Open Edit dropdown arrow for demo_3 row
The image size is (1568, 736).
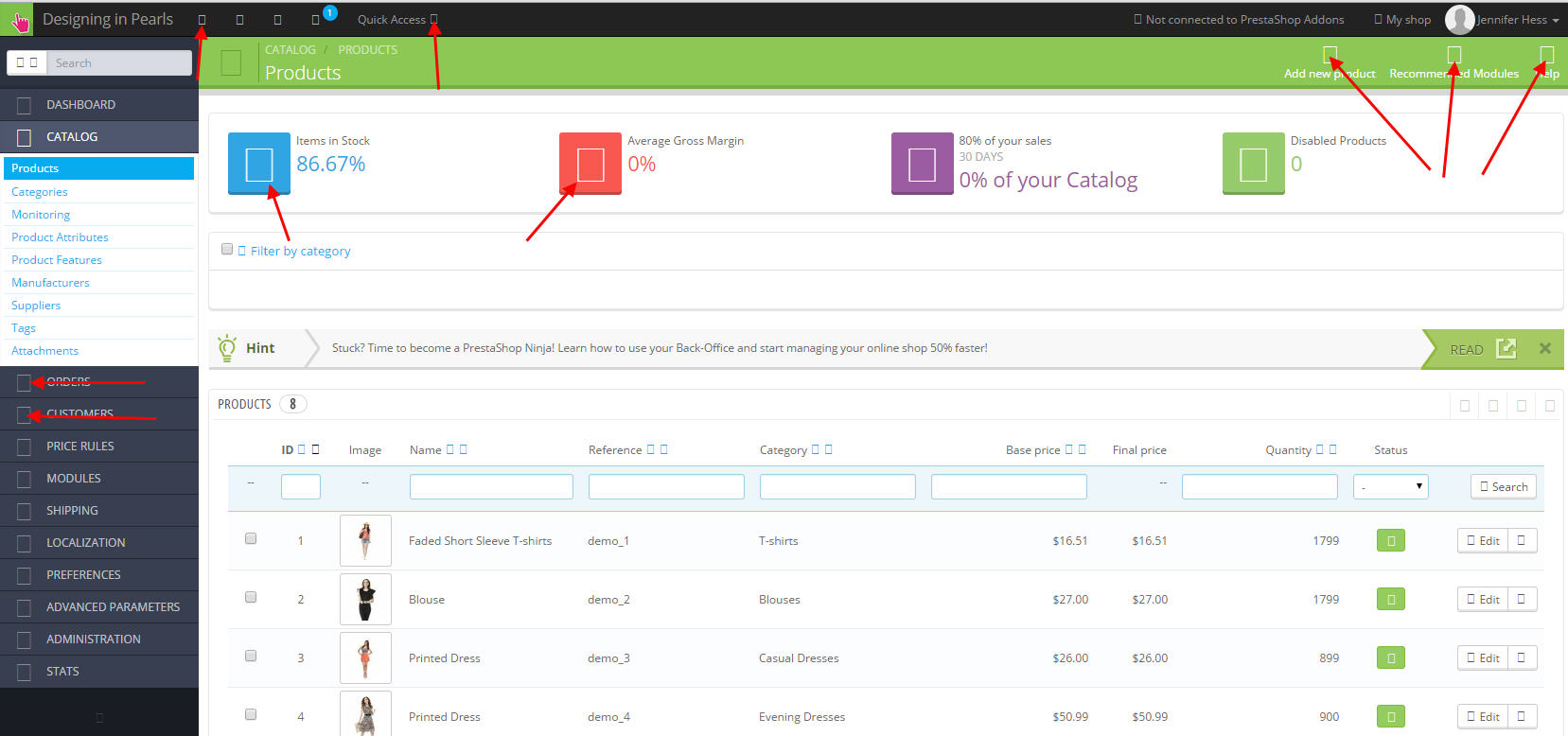pyautogui.click(x=1522, y=658)
